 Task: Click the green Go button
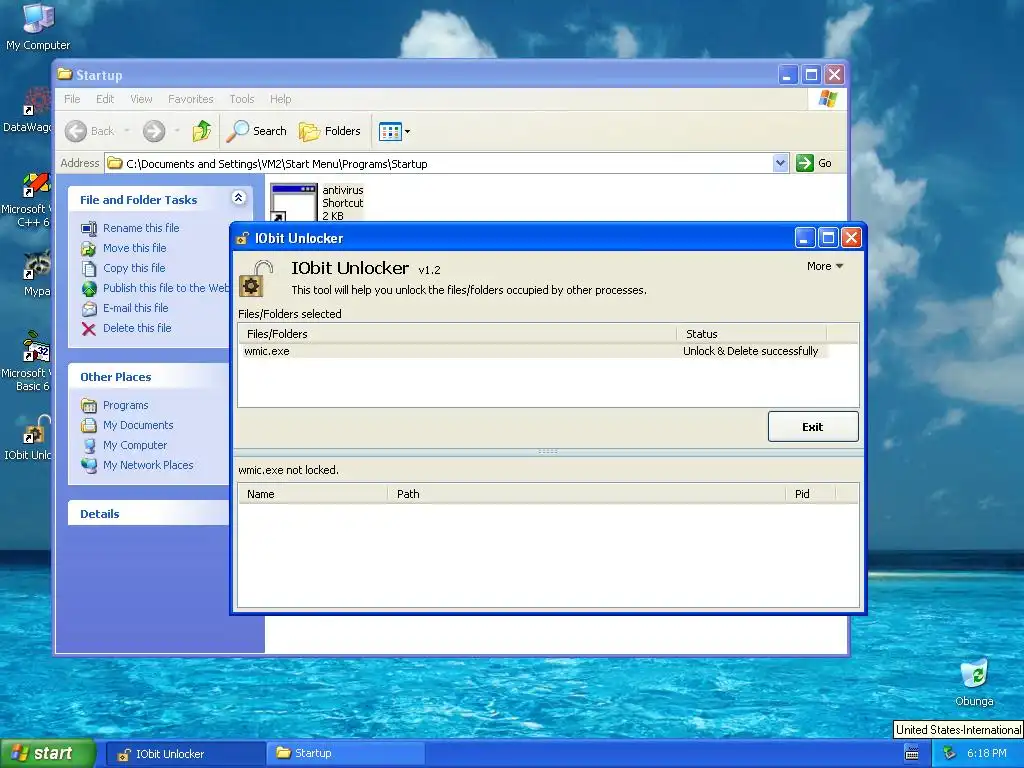[x=814, y=163]
